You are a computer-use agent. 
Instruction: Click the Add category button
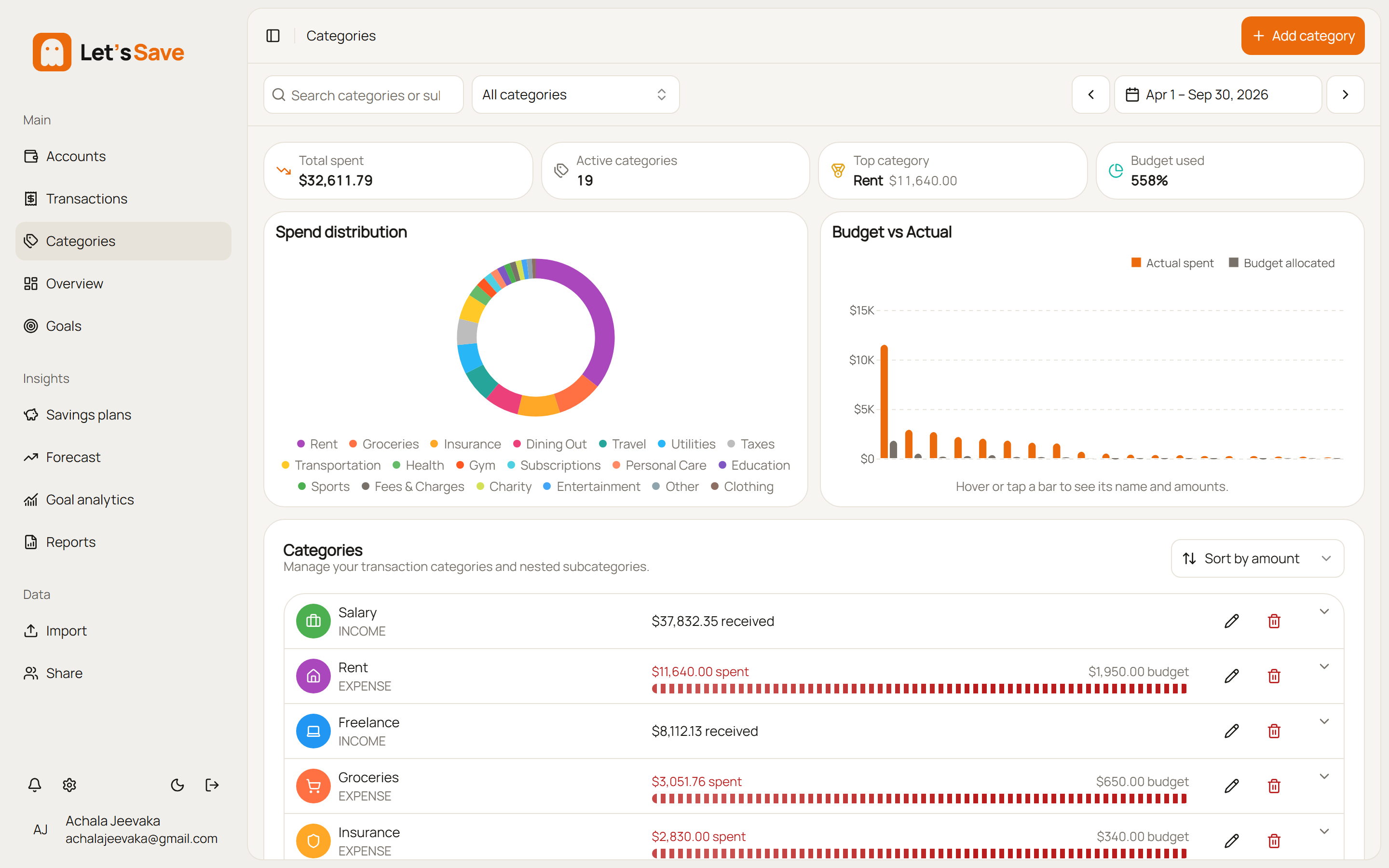(x=1303, y=36)
